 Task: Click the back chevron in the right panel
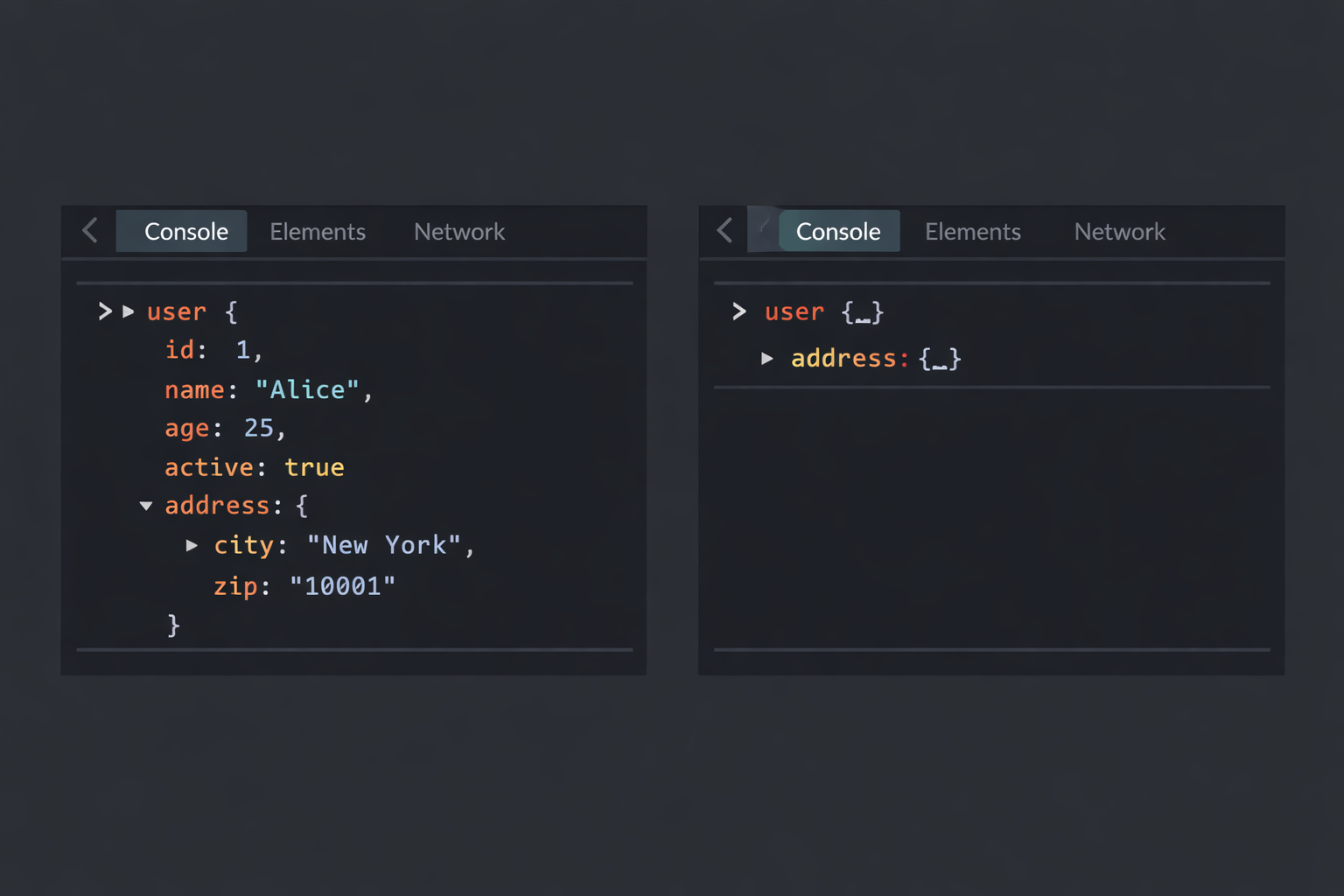(724, 231)
